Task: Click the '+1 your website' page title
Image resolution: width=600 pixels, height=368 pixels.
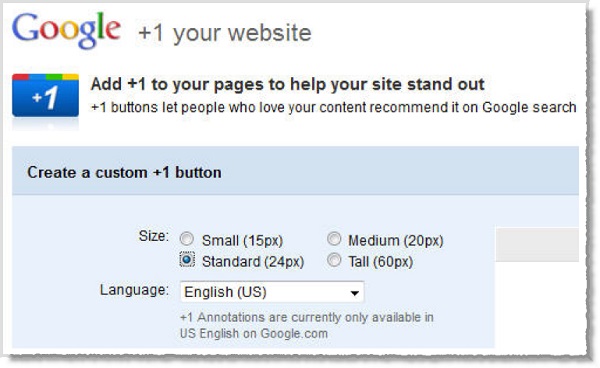Action: pos(225,33)
